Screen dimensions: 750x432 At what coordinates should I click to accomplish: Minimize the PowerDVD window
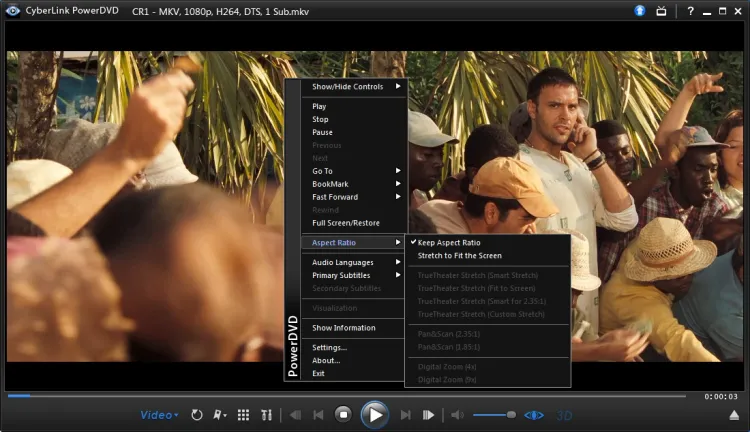pos(707,11)
